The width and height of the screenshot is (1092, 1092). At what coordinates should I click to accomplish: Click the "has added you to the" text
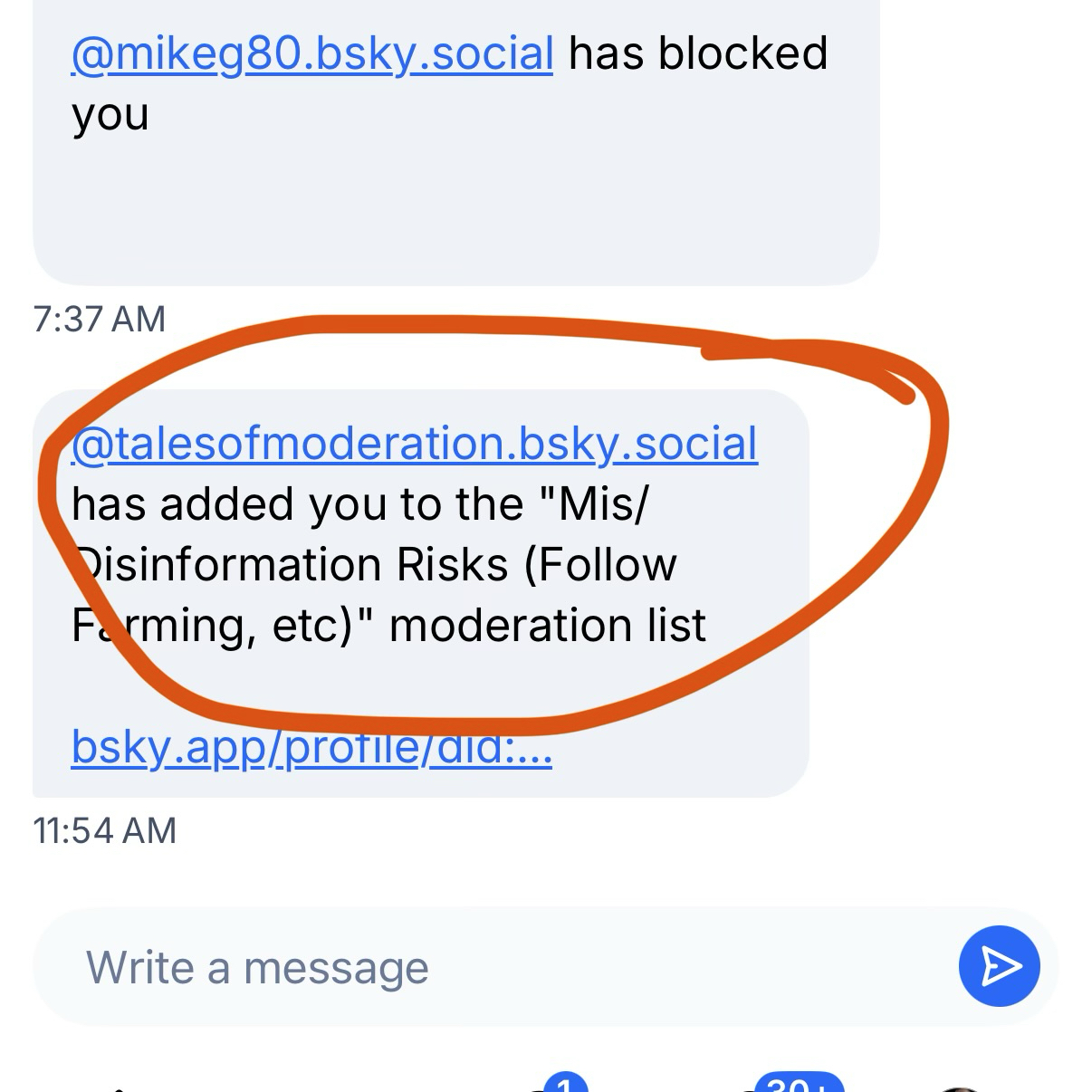pos(297,504)
